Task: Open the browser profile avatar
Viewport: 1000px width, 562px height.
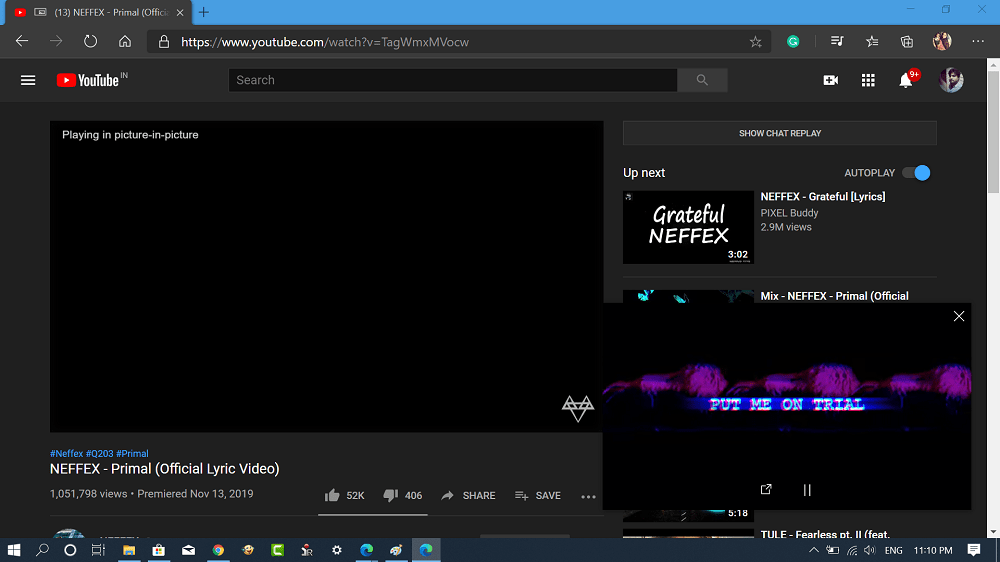Action: tap(942, 41)
